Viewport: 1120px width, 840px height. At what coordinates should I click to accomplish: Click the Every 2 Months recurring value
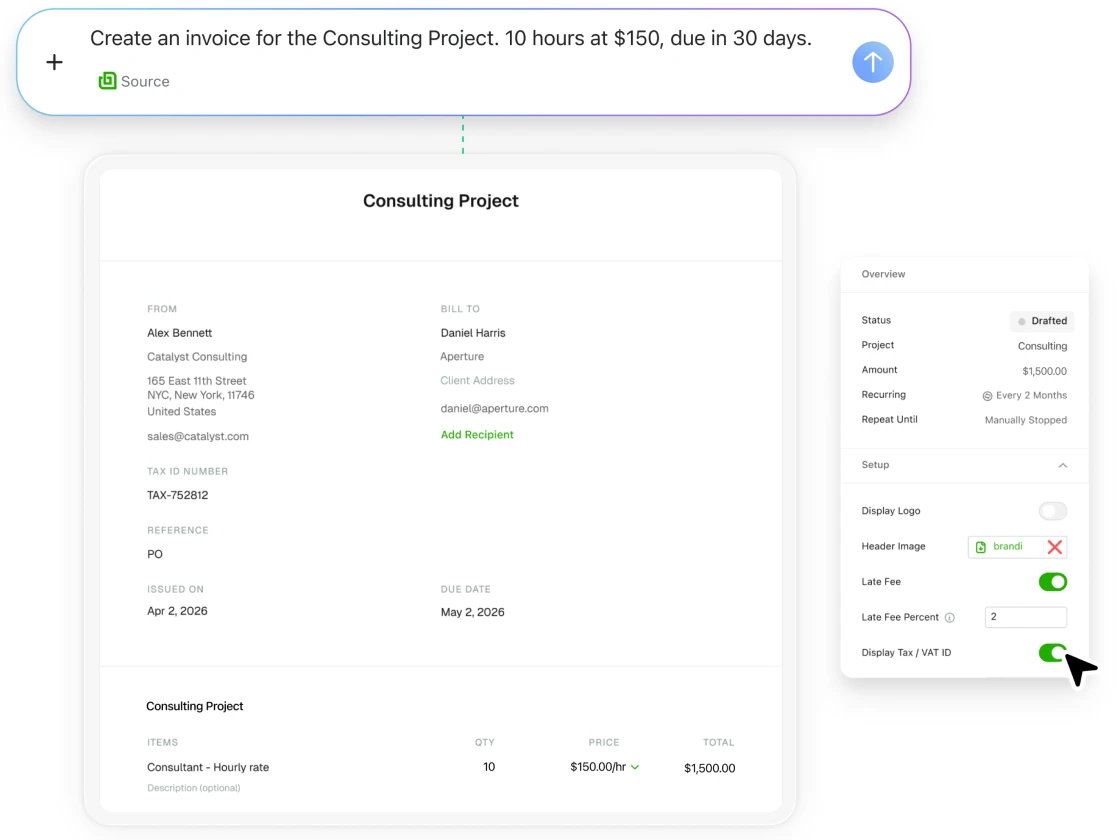pos(1031,396)
